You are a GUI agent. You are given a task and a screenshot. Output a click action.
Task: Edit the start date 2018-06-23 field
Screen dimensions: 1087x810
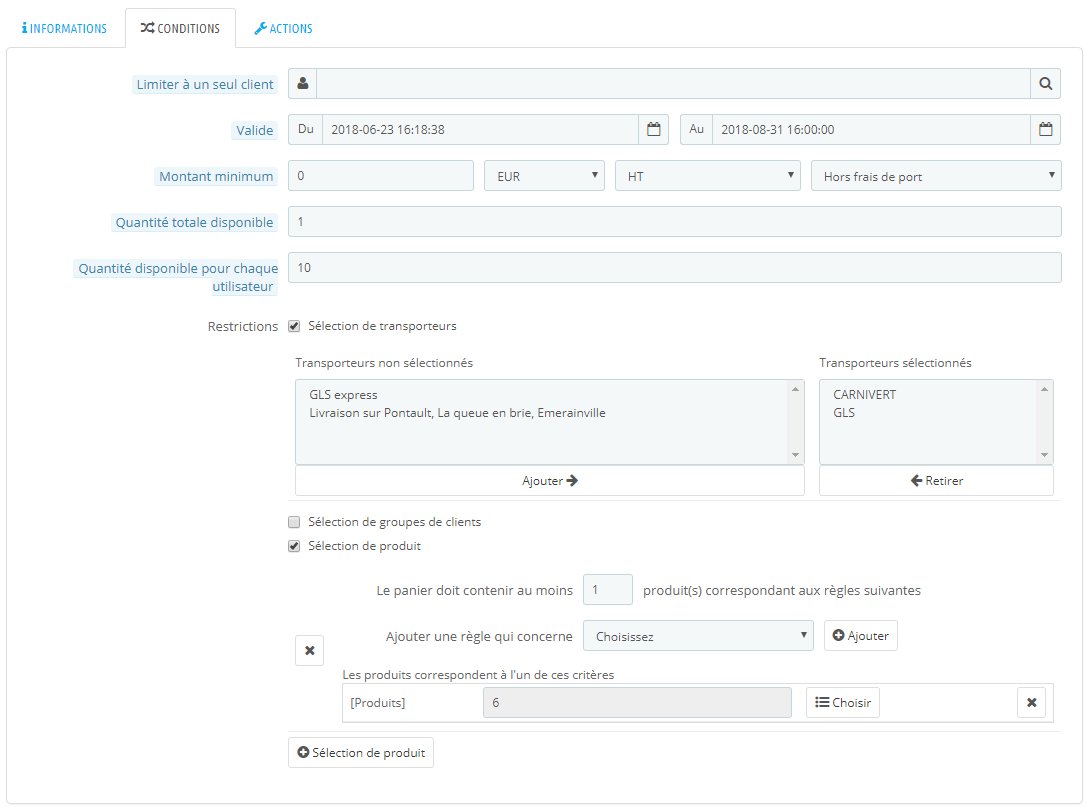(480, 130)
